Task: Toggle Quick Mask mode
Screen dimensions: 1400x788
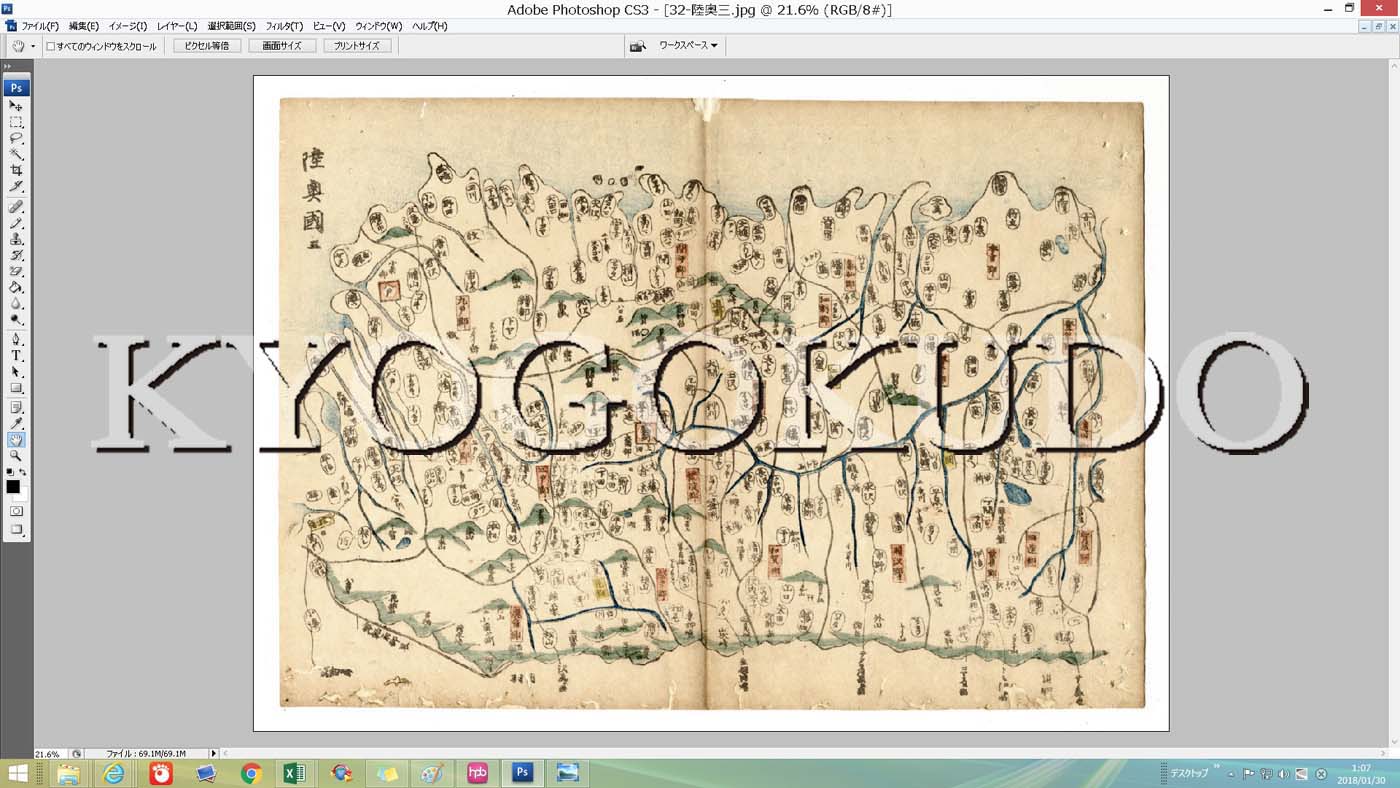Action: [16, 511]
